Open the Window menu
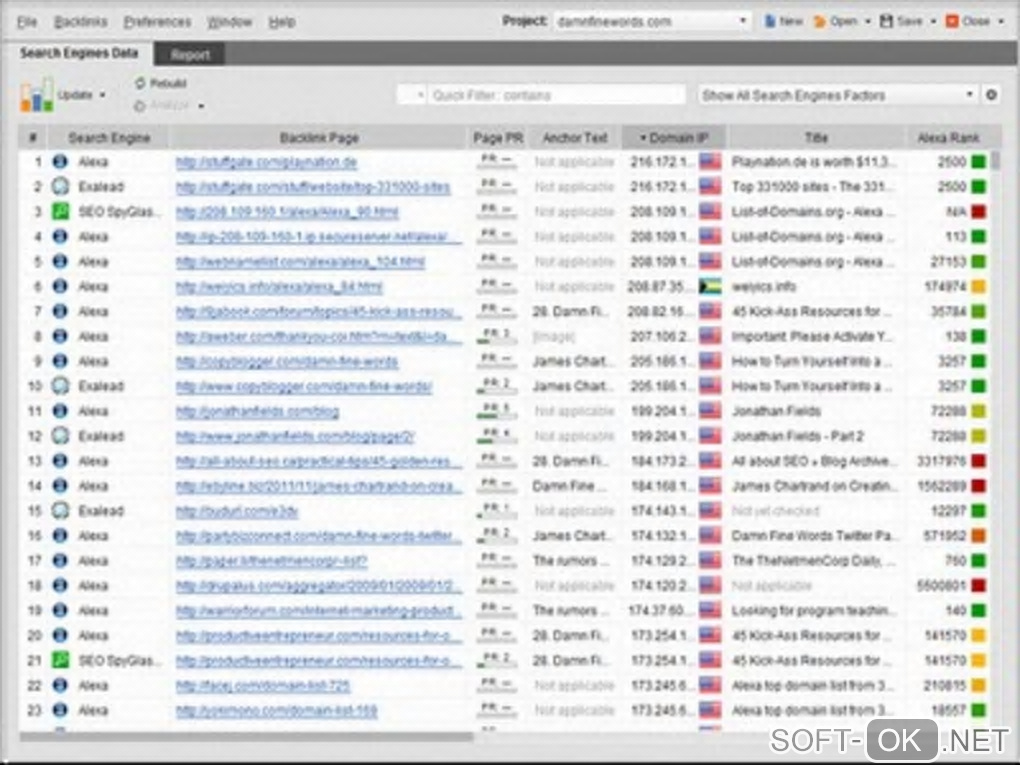Image resolution: width=1020 pixels, height=765 pixels. tap(229, 22)
